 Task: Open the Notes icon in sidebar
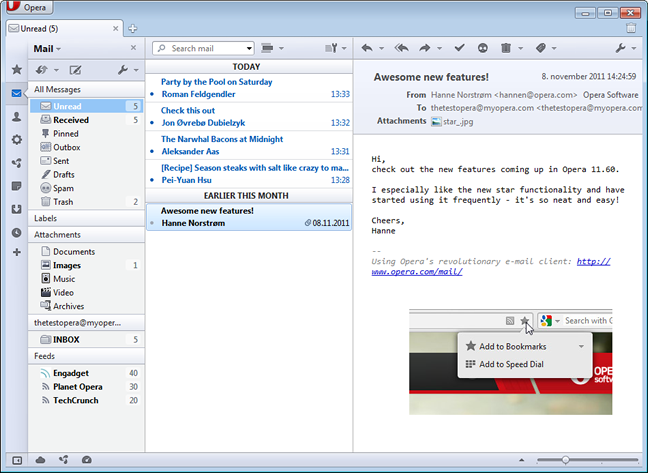(x=17, y=186)
